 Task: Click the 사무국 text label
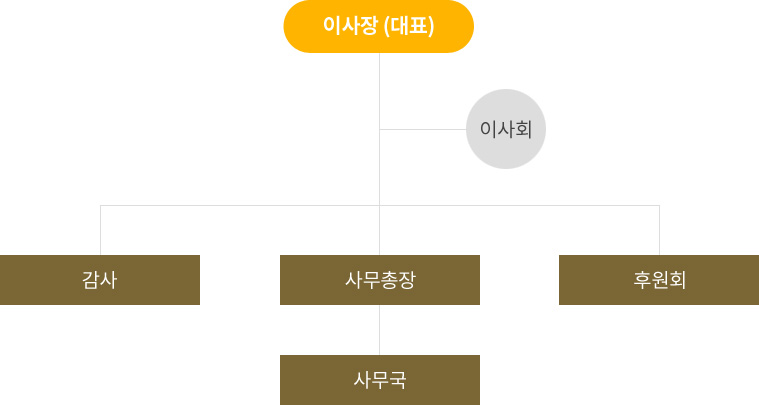[380, 380]
